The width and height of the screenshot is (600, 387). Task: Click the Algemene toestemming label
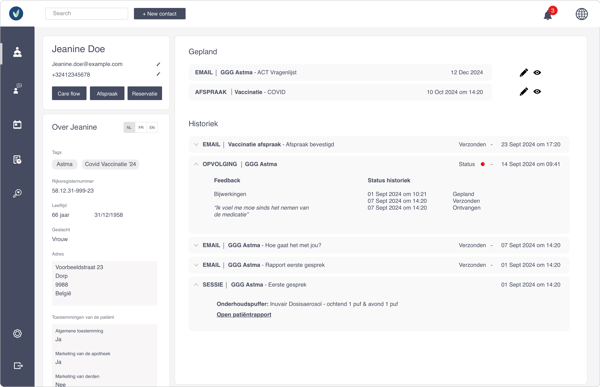pos(79,331)
